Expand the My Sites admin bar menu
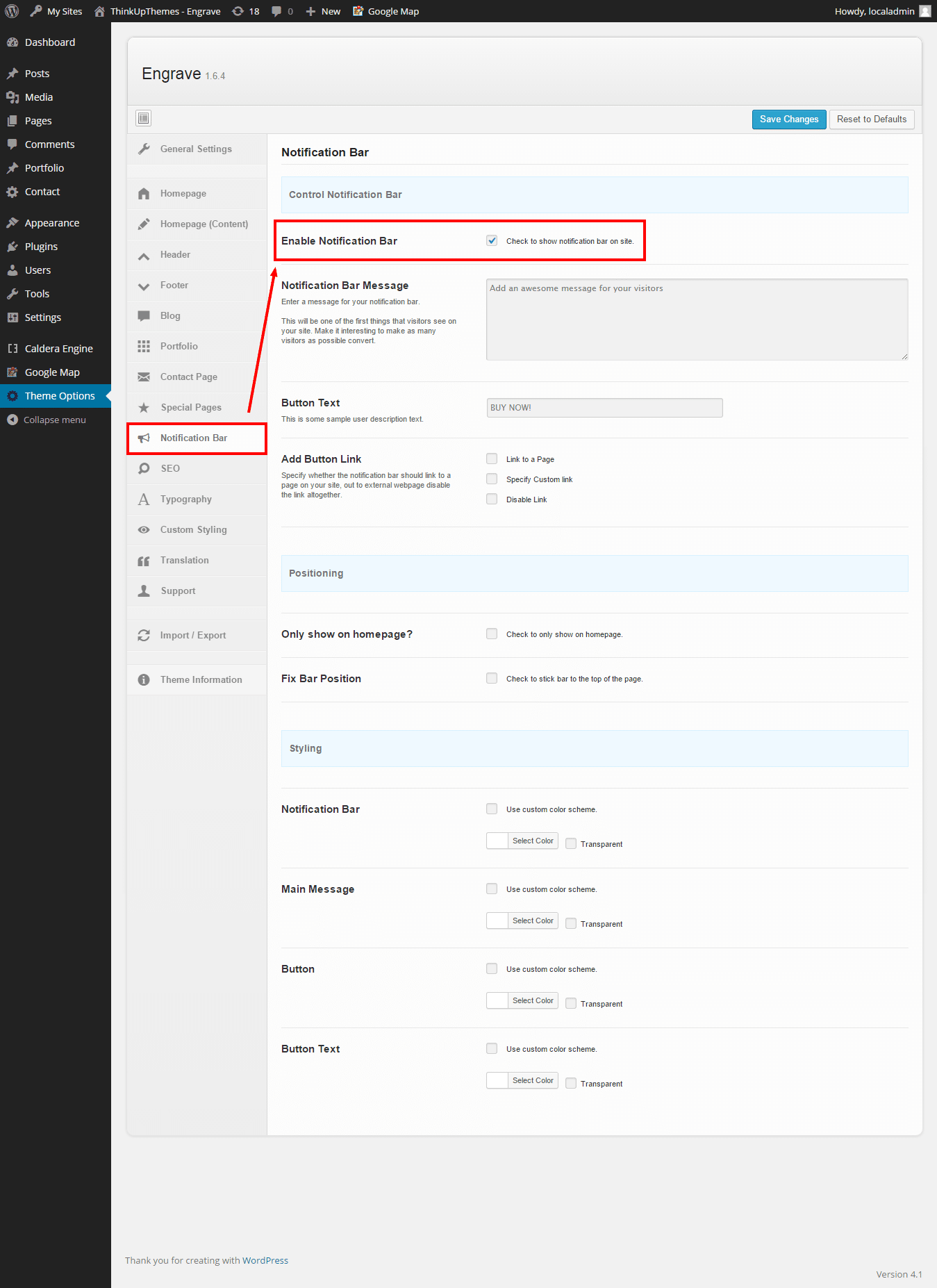 coord(56,11)
